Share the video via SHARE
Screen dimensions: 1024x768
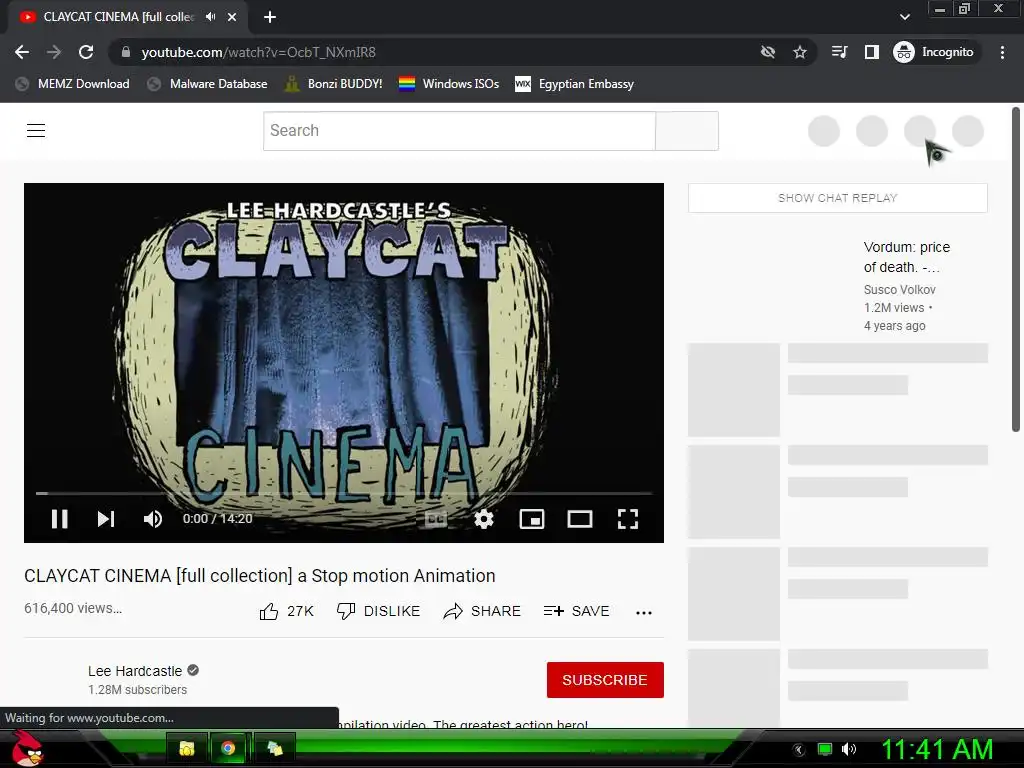tap(482, 611)
